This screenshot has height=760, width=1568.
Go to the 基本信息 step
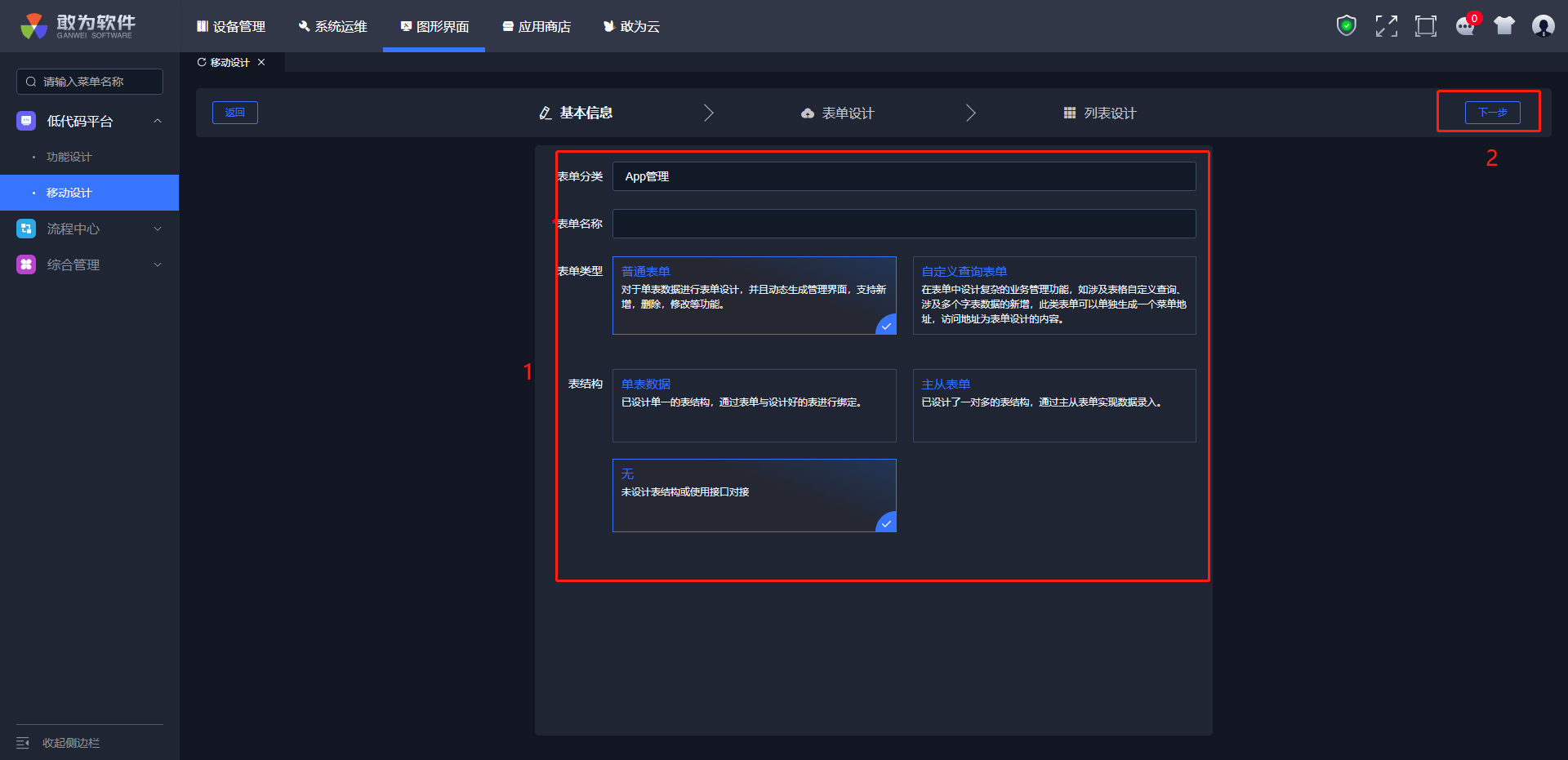point(577,113)
